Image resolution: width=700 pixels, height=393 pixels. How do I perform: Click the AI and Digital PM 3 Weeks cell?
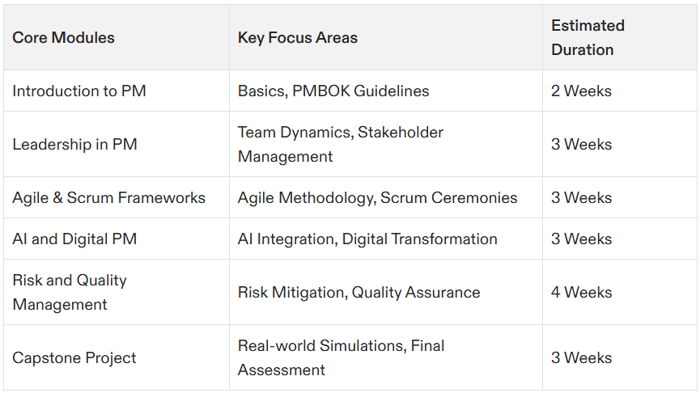pos(620,238)
